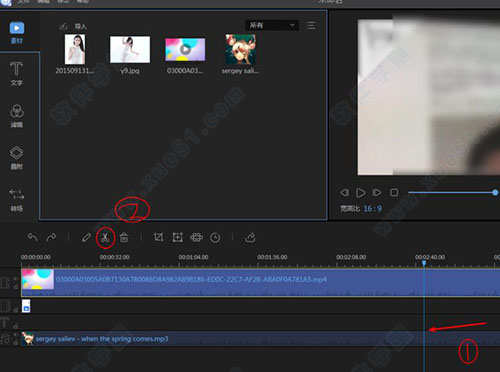Select the 201509131... portrait image thumbnail
500x372 pixels.
pyautogui.click(x=75, y=49)
